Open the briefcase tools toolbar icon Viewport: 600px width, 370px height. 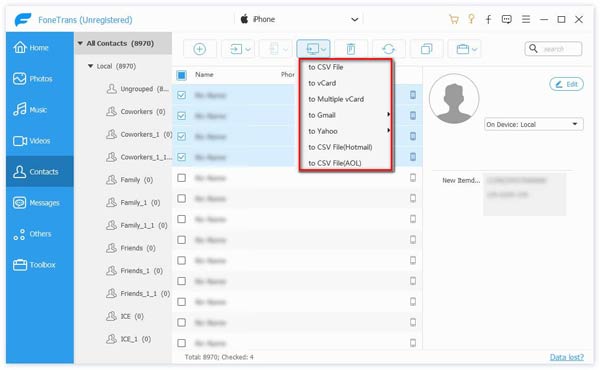pos(465,49)
